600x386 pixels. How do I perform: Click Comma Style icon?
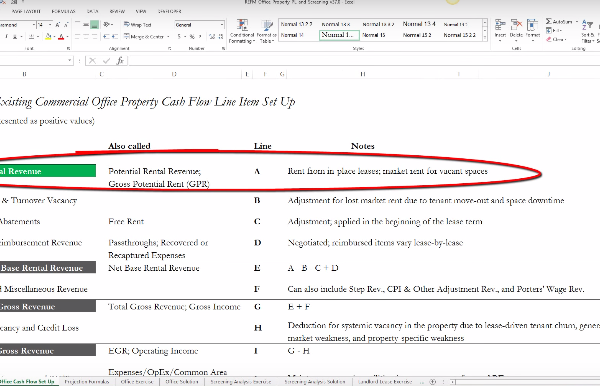pyautogui.click(x=200, y=37)
